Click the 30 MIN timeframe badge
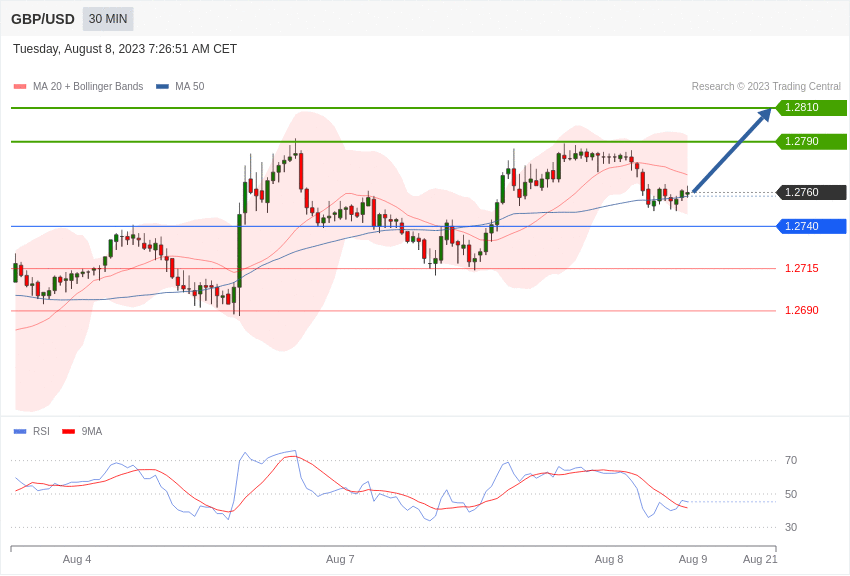The height and width of the screenshot is (576, 850). pyautogui.click(x=108, y=19)
